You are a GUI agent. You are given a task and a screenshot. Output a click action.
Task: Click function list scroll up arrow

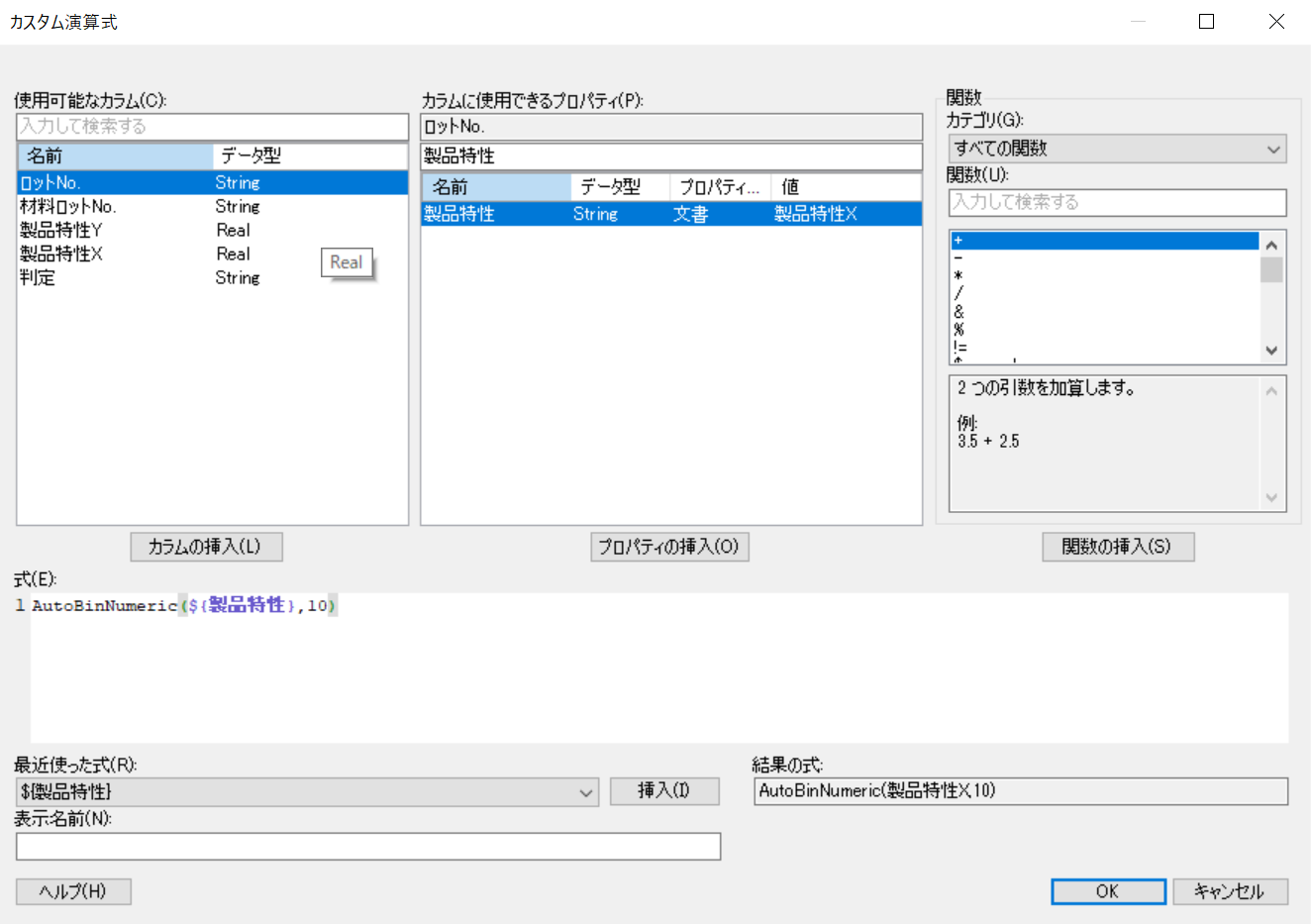coord(1271,245)
